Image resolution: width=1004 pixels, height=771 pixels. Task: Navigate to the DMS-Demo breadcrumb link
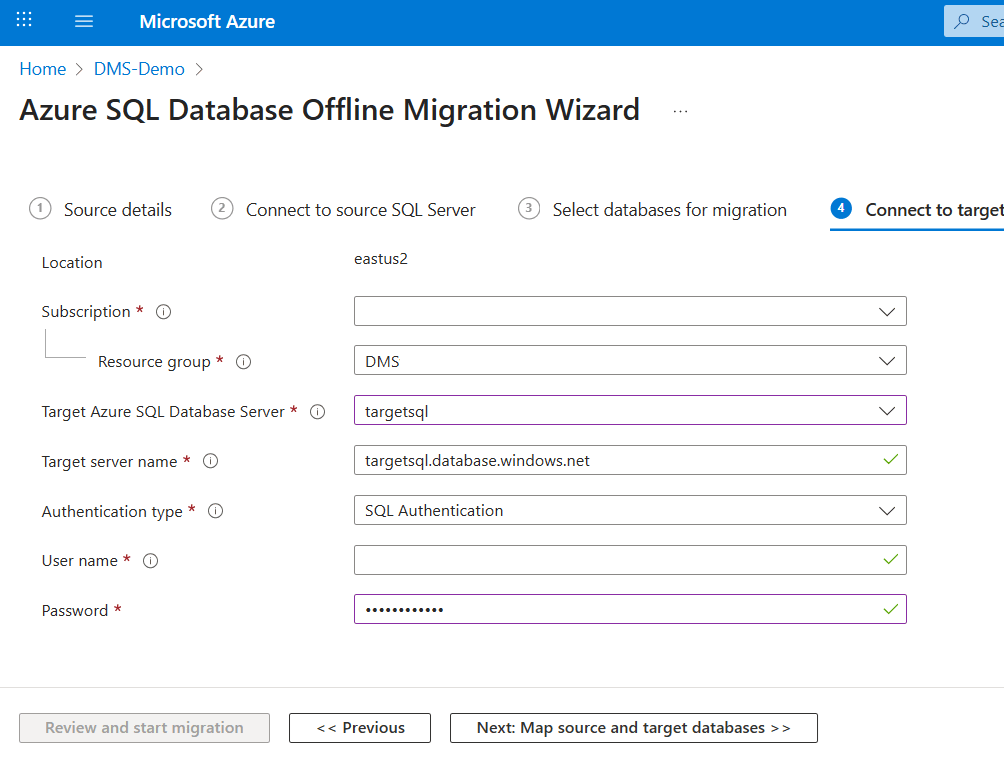click(x=139, y=69)
